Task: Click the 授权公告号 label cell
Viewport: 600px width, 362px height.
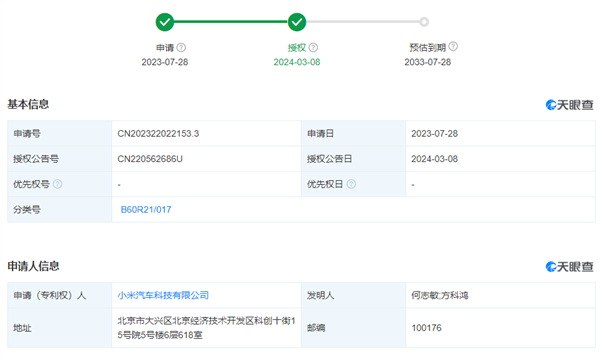Action: click(x=59, y=159)
